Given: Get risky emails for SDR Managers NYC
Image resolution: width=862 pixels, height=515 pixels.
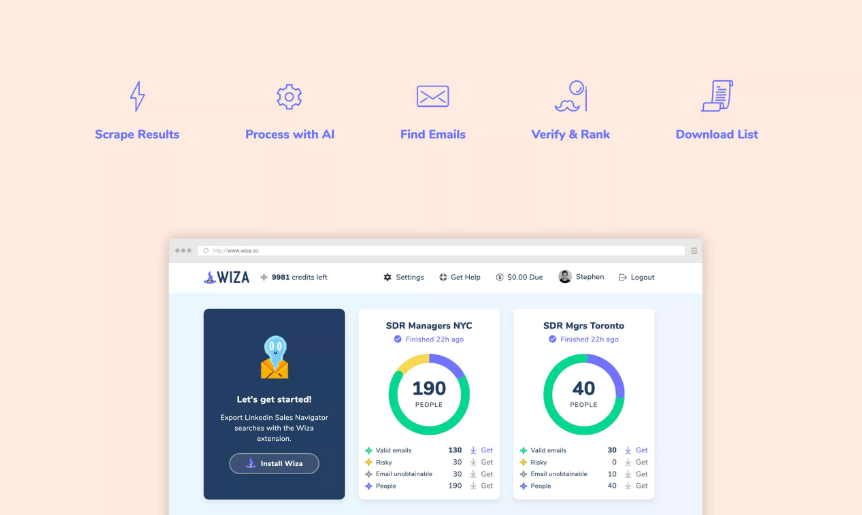Looking at the screenshot, I should [x=482, y=462].
